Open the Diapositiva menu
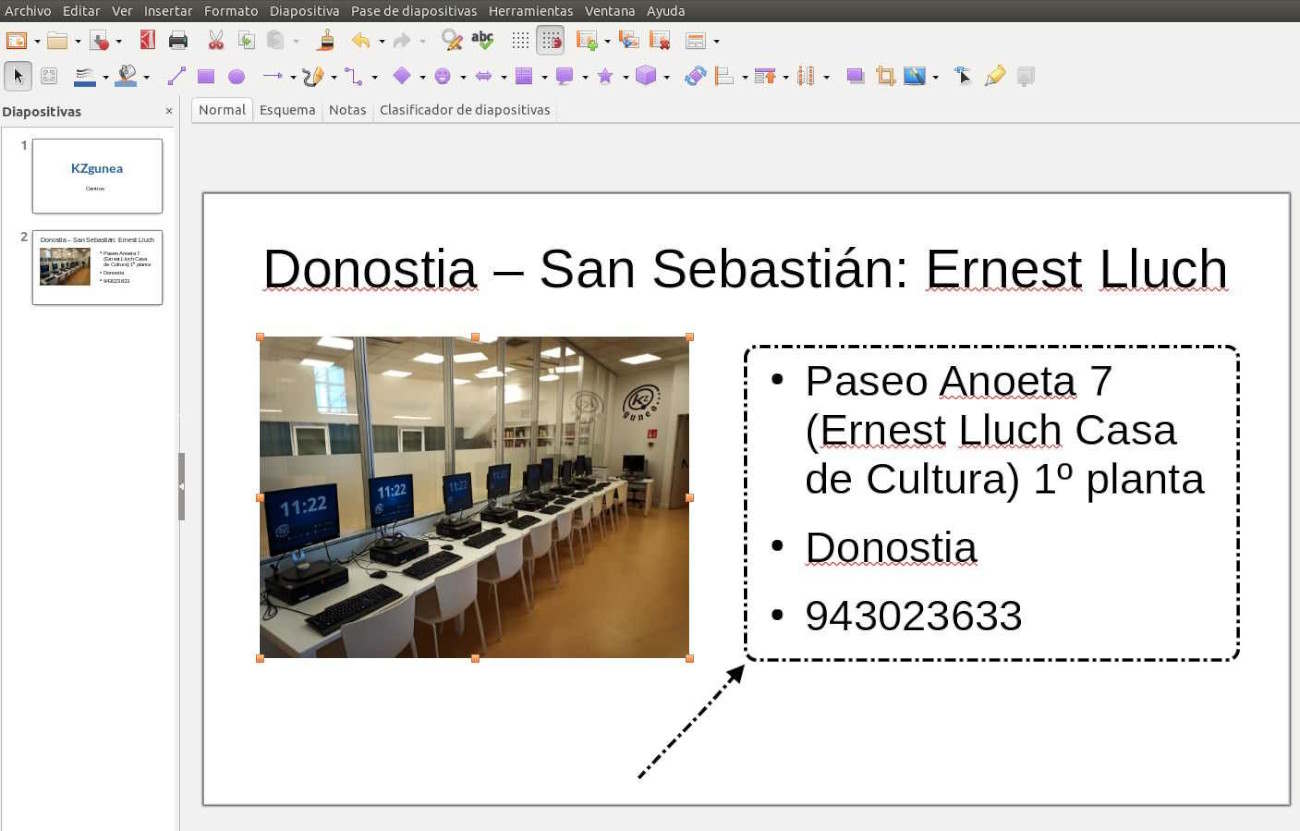The height and width of the screenshot is (831, 1300). [x=305, y=11]
